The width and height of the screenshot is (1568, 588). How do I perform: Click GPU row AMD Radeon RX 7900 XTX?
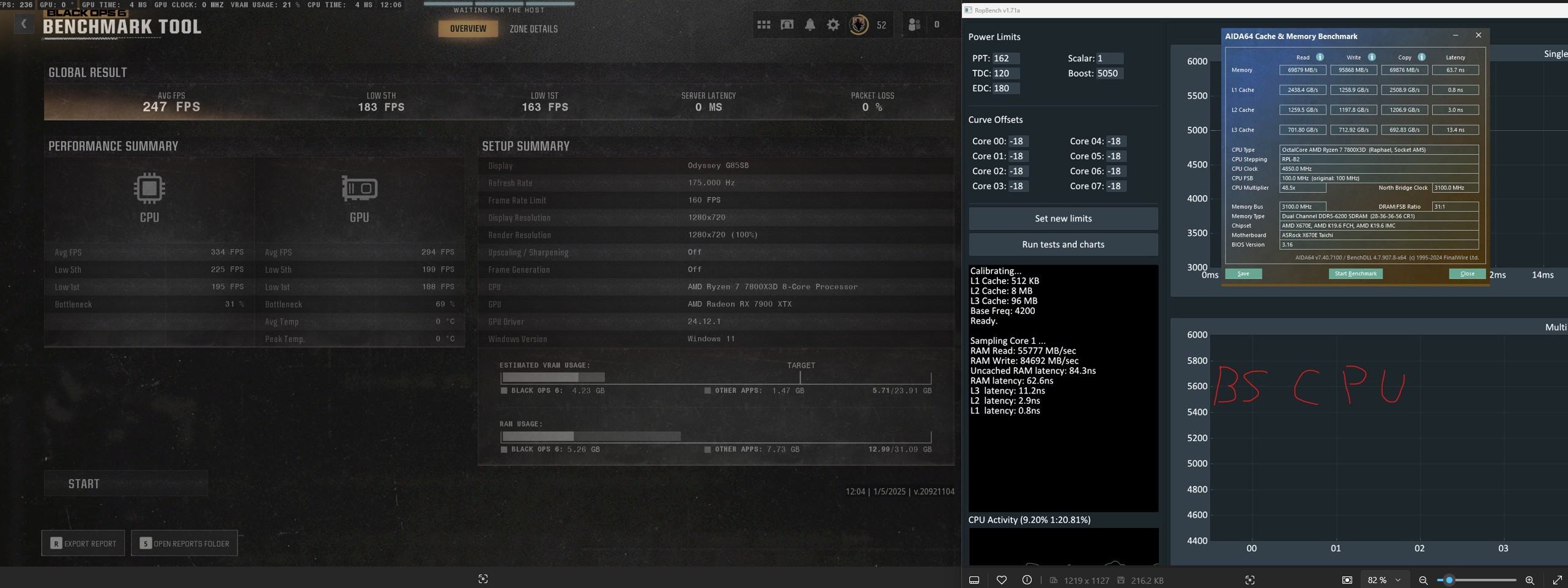(716, 304)
